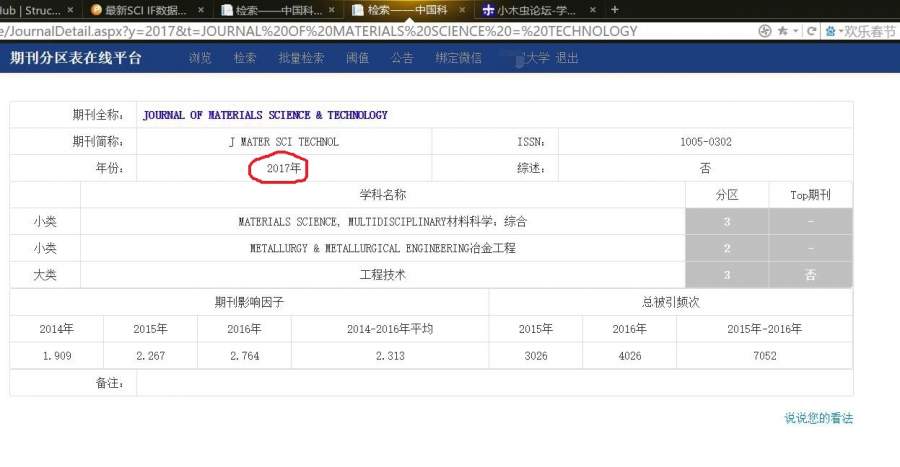Switch to the 小木虫论坛 tab

pyautogui.click(x=536, y=10)
